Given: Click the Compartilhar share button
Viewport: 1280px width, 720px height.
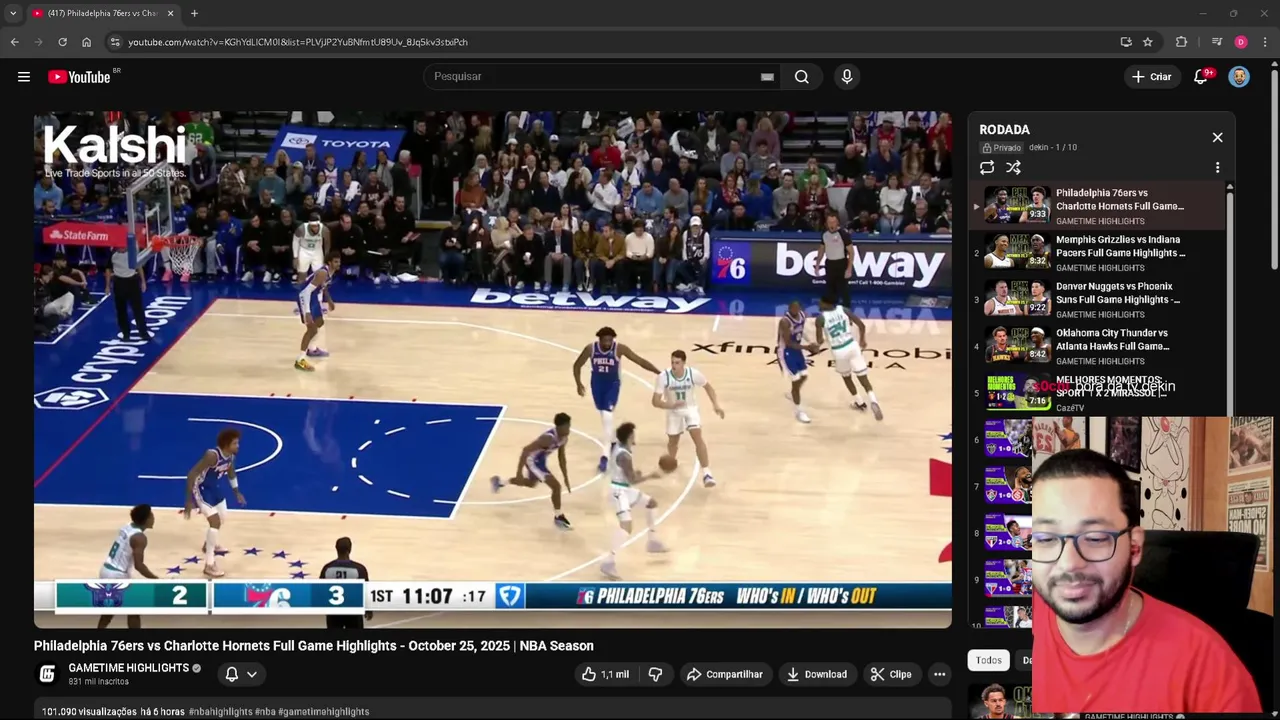Looking at the screenshot, I should tap(724, 674).
